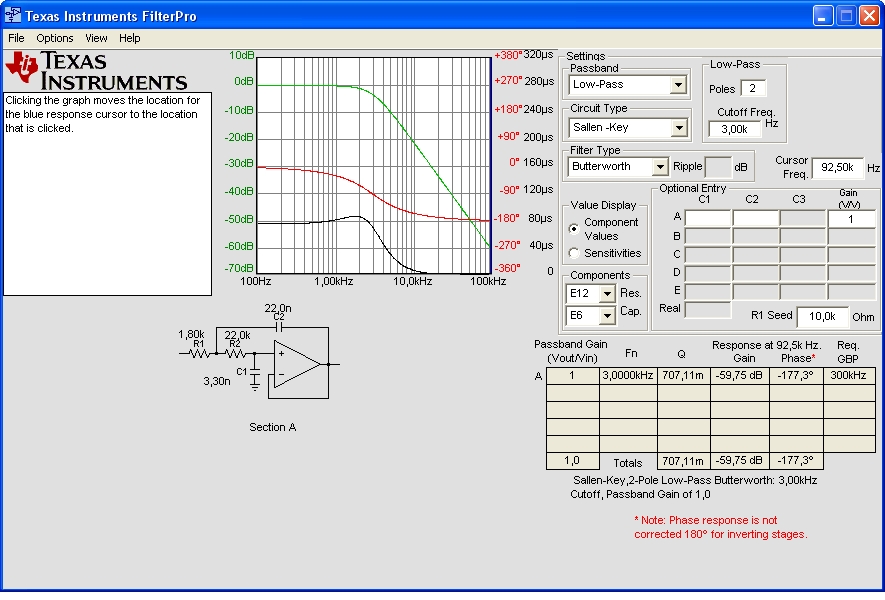Click the FilterPro title bar app icon
This screenshot has height=600, width=885.
tap(12, 15)
